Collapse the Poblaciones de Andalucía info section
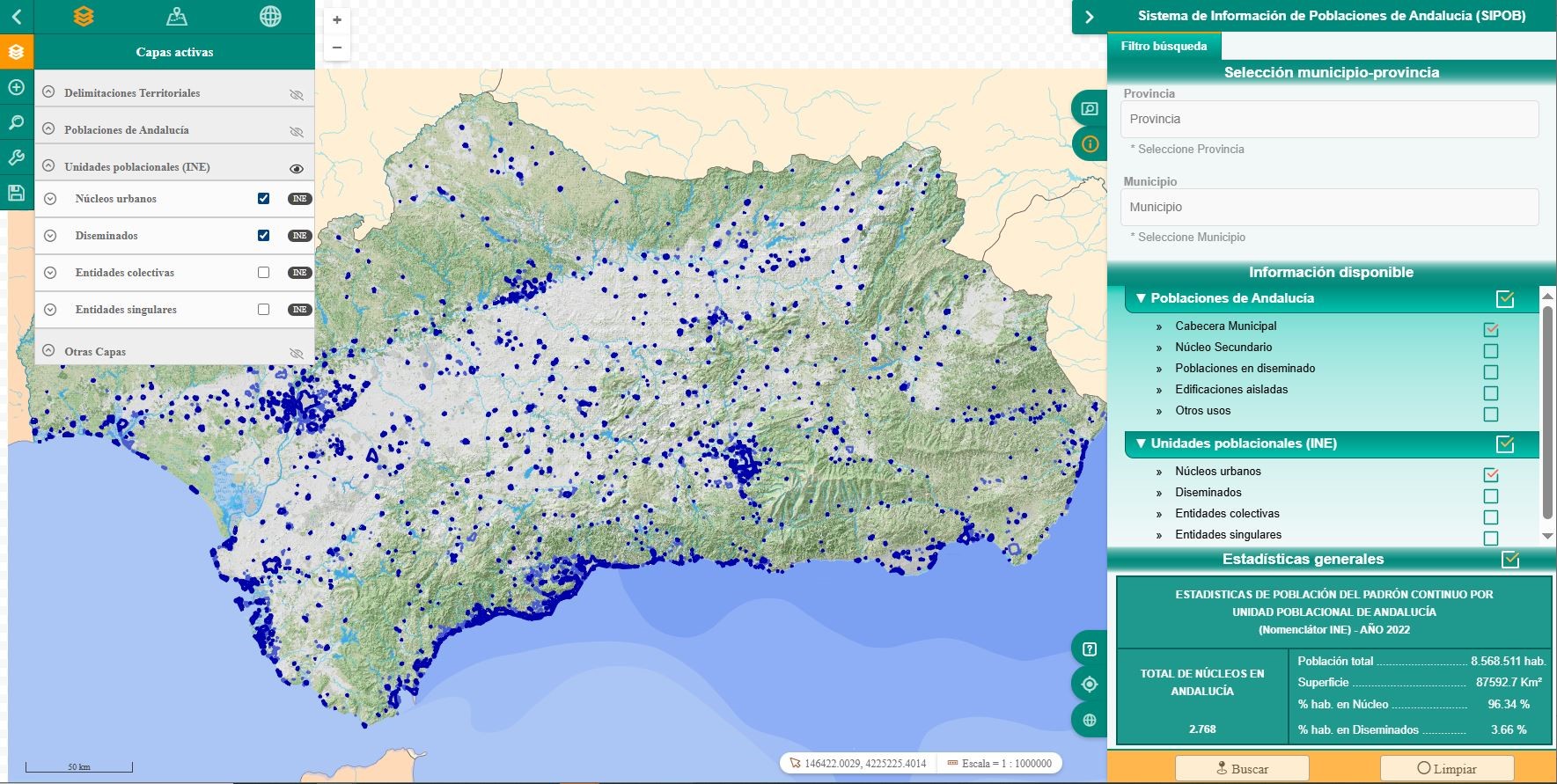 tap(1141, 298)
